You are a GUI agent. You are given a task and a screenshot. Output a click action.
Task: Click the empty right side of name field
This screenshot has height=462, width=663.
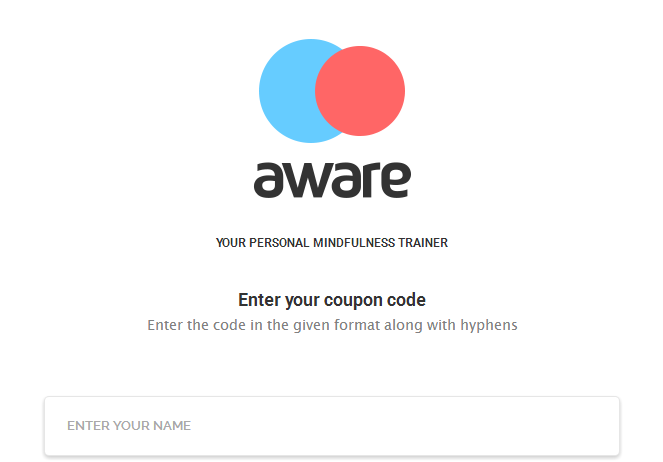coord(465,426)
